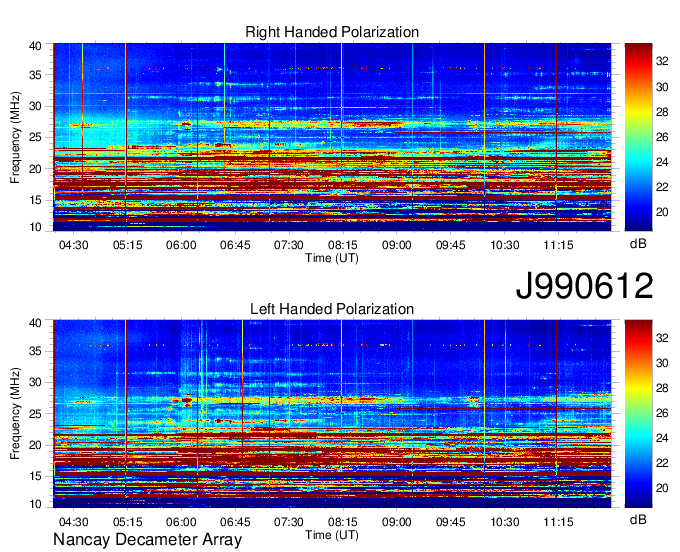Screen dimensions: 680x552
Task: Click 35 MHz tick on Right Handed plot
Action: (35, 75)
